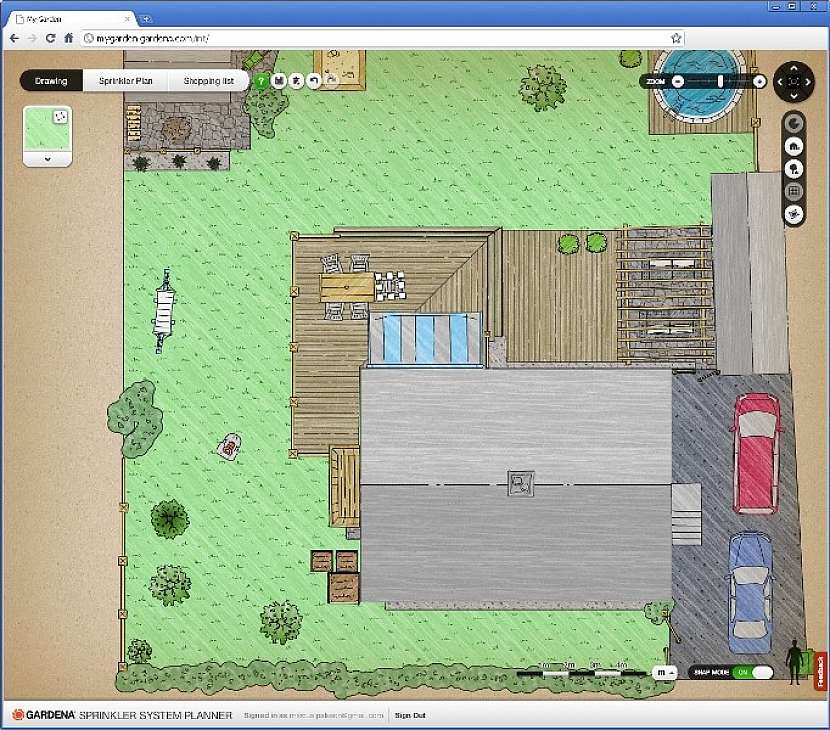Select the blue car on the driveway
830x730 pixels.
click(x=750, y=593)
